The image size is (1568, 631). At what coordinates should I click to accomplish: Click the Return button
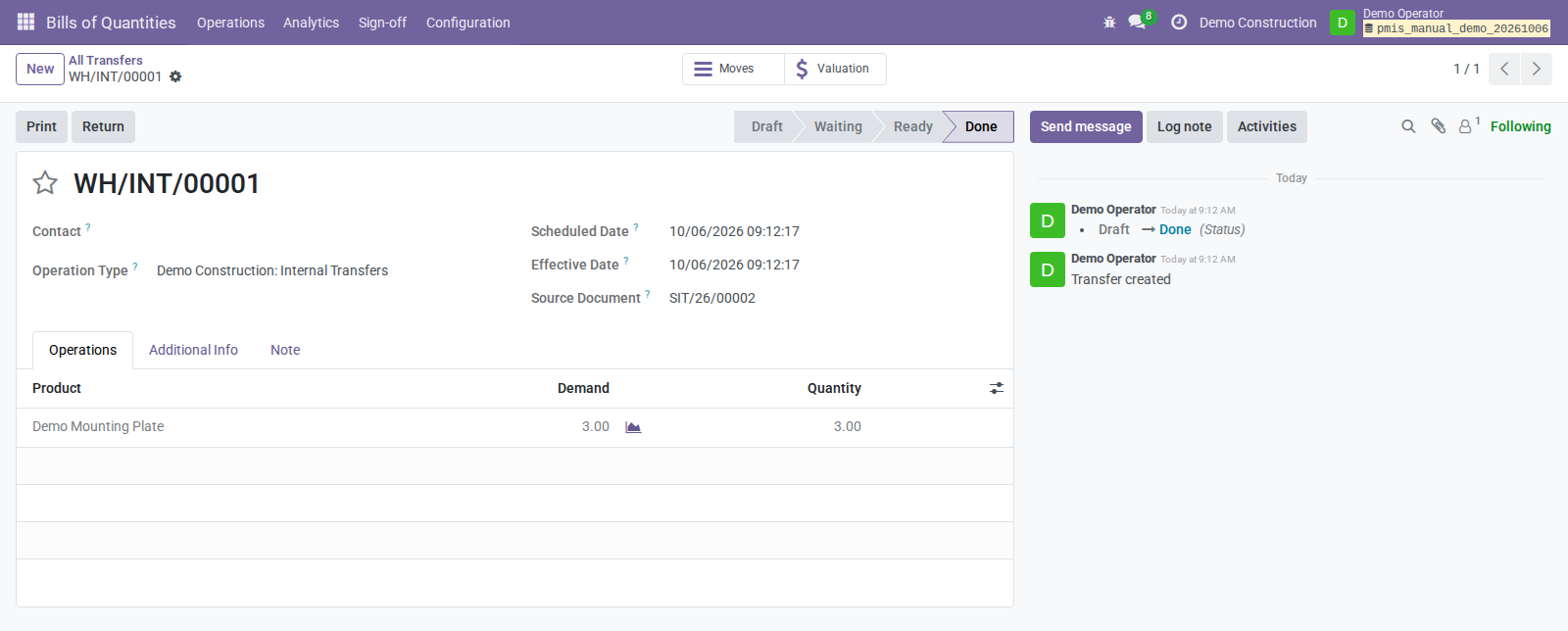103,126
